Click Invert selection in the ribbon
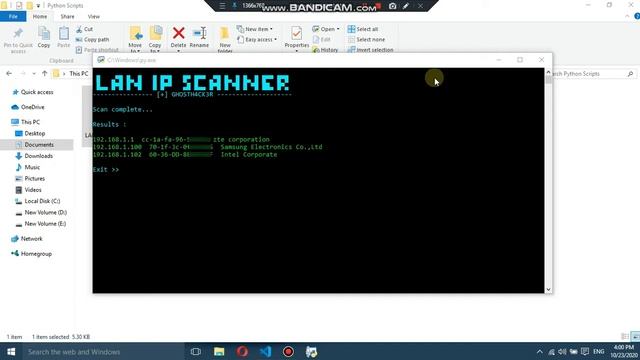 tap(370, 50)
